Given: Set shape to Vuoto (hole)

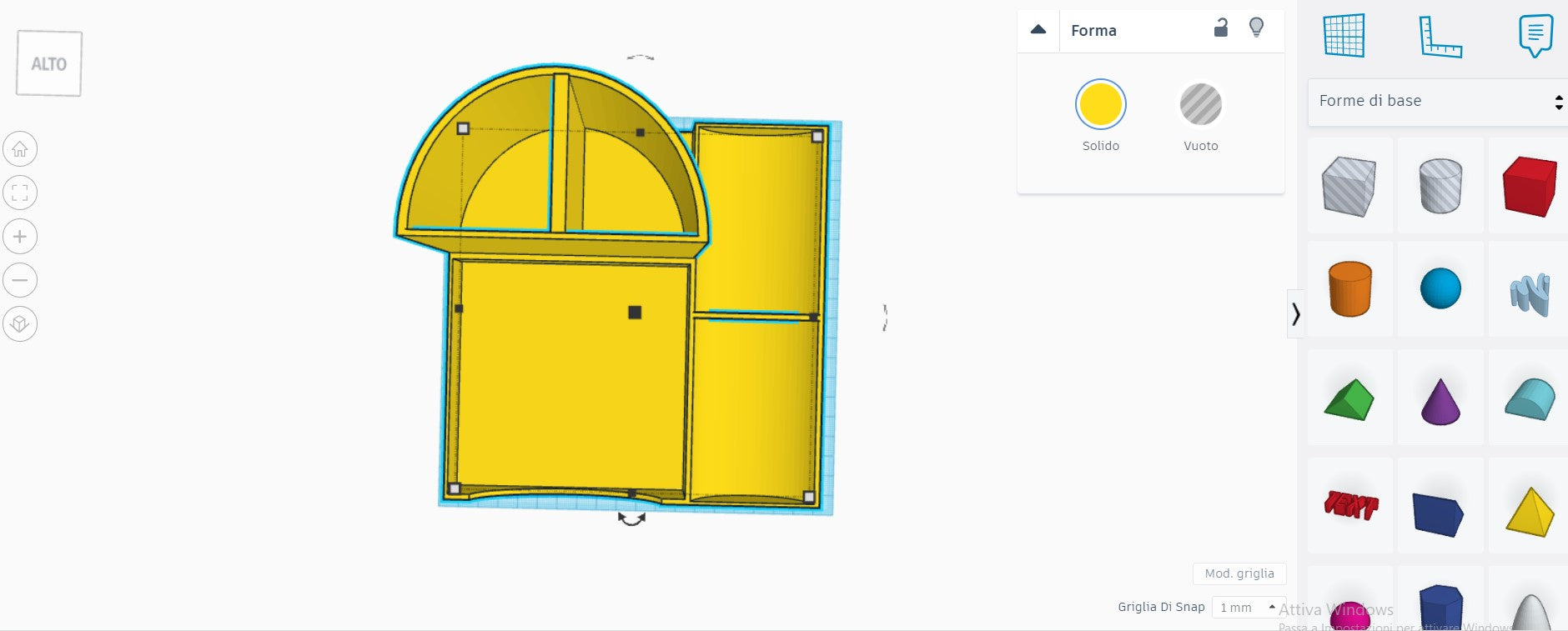Looking at the screenshot, I should (1200, 105).
